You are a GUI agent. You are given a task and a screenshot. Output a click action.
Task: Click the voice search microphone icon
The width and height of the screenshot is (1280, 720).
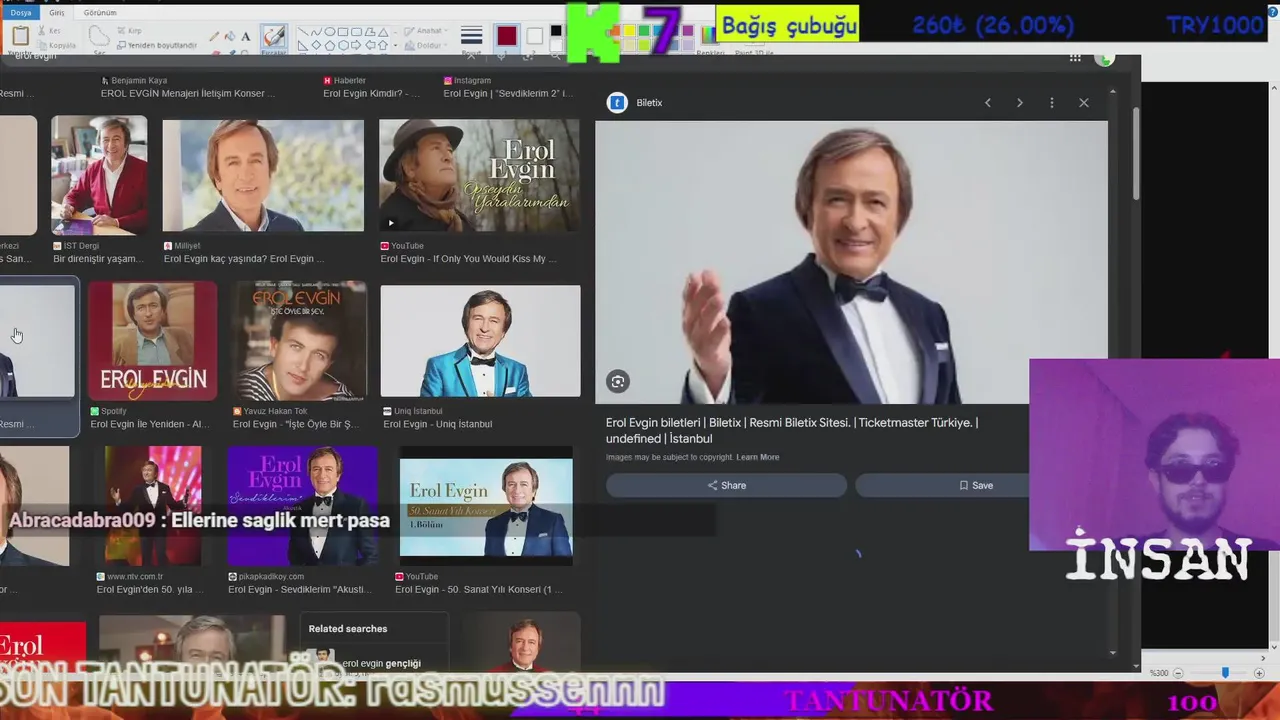coord(501,56)
